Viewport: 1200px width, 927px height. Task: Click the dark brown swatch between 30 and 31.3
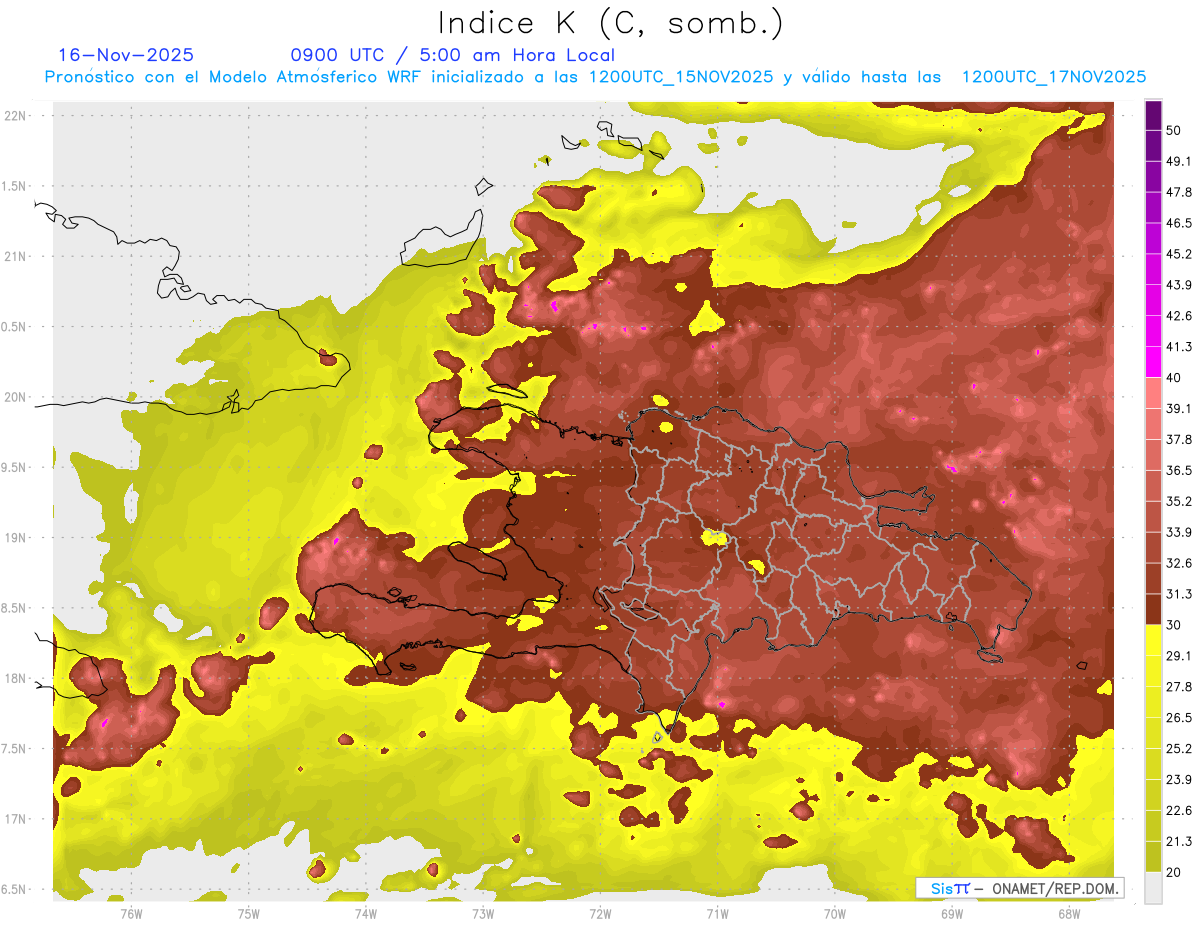pos(1153,610)
